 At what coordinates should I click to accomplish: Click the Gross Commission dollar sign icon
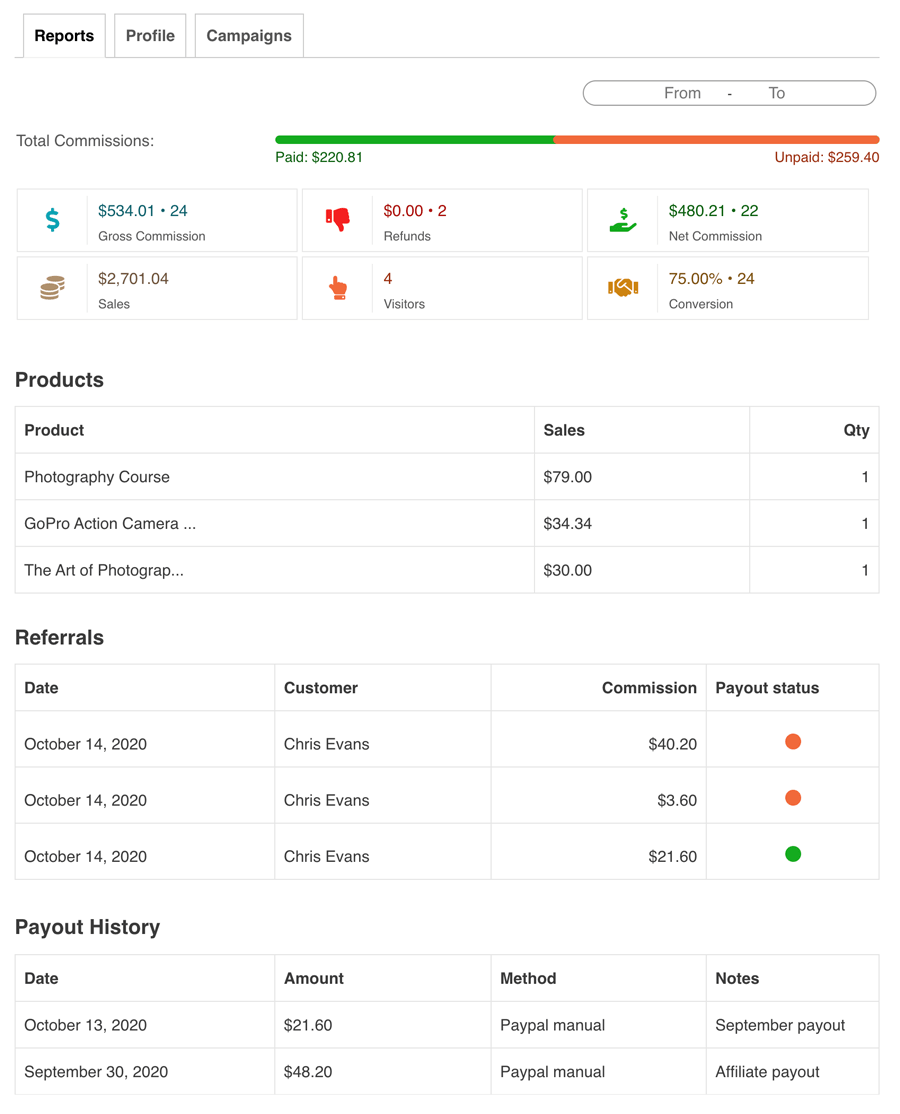point(53,220)
